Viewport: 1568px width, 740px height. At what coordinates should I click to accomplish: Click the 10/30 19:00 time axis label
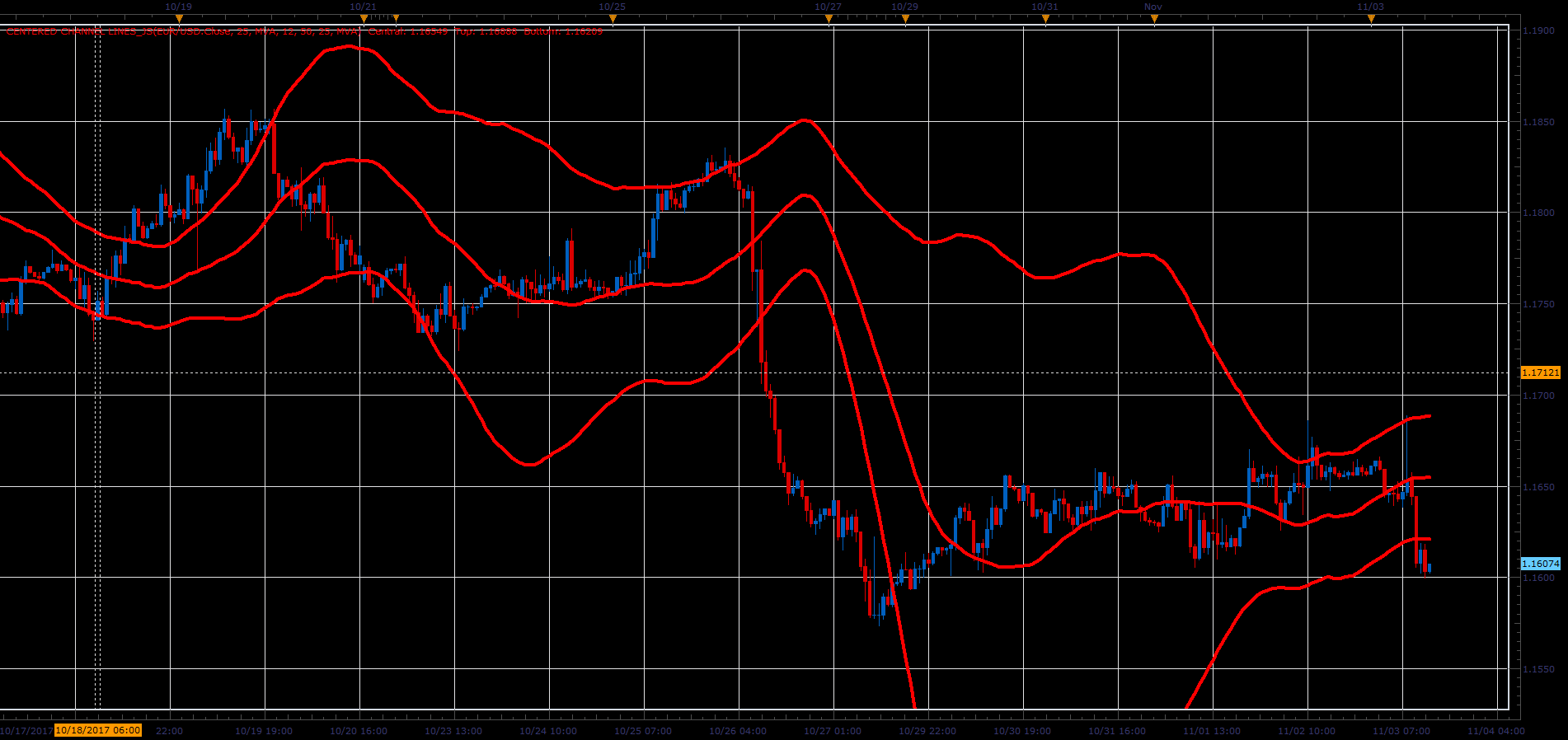[x=1022, y=731]
